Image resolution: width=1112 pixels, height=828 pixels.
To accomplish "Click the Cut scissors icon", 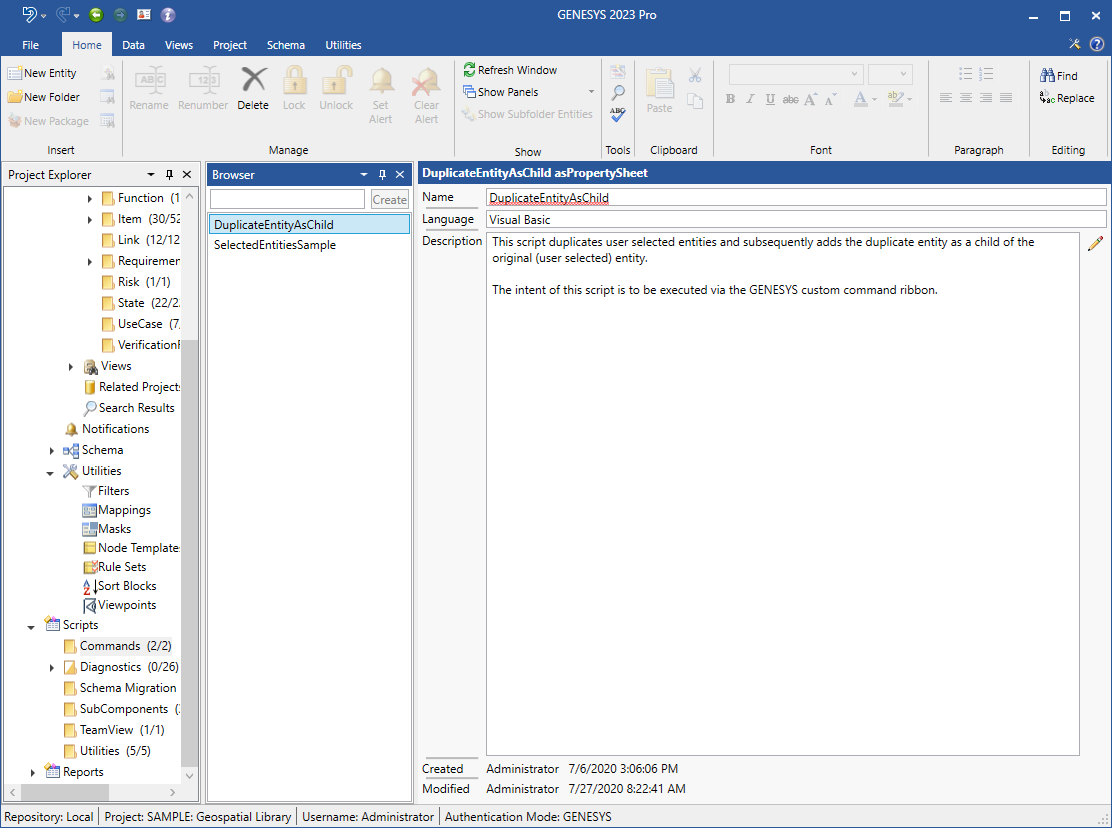I will (x=695, y=75).
